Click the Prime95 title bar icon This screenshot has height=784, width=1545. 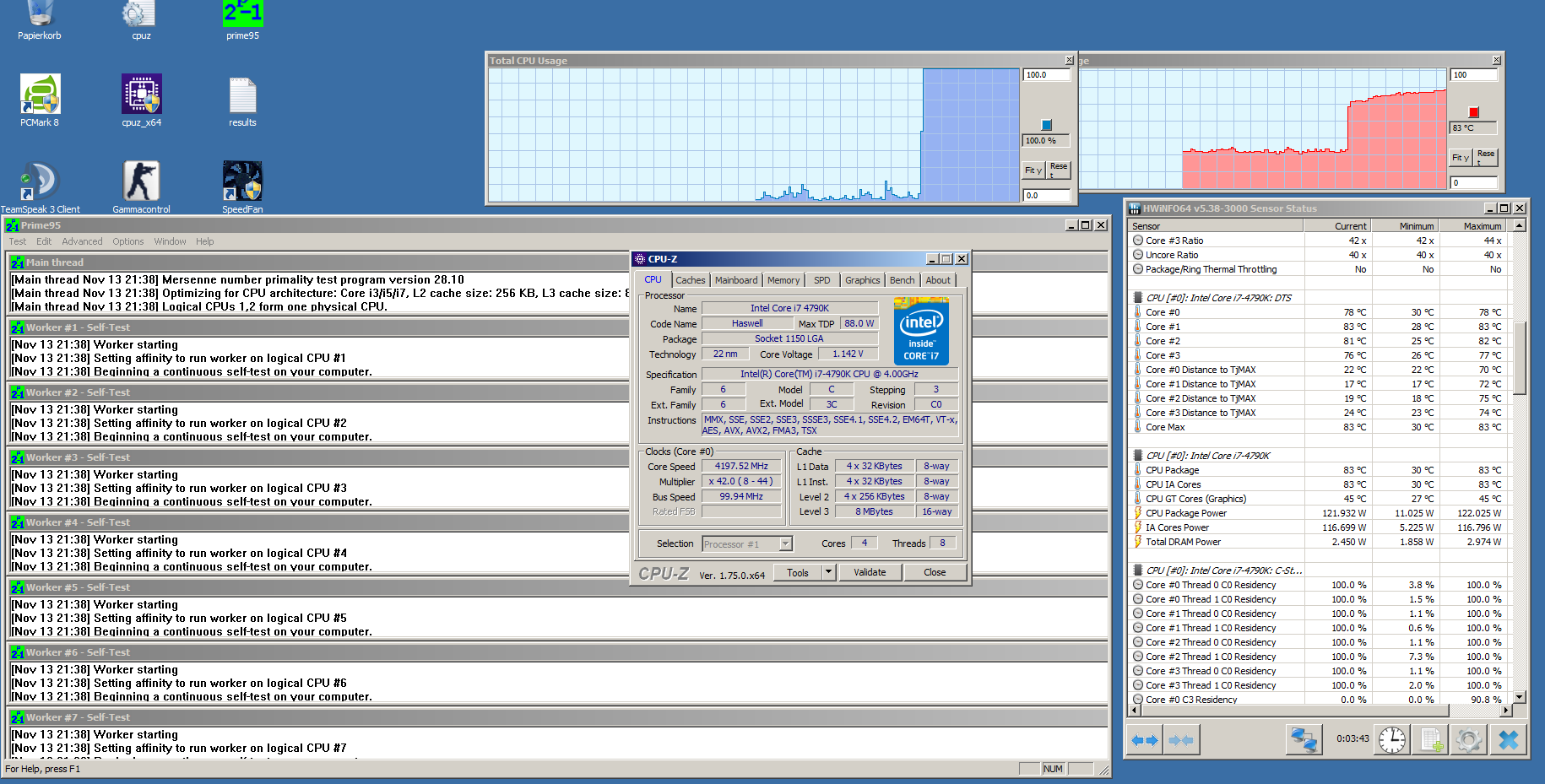point(13,225)
